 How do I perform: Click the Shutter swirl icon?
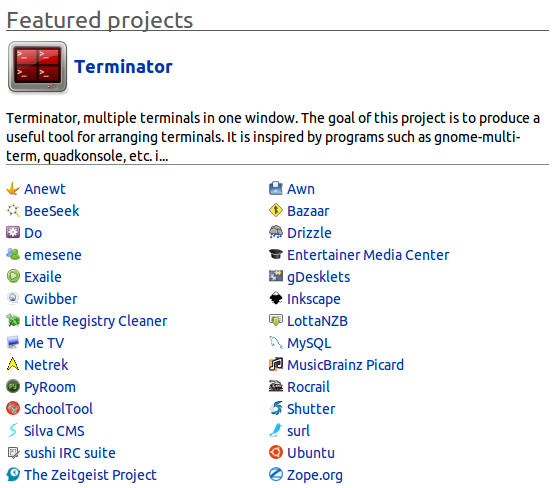coord(276,408)
